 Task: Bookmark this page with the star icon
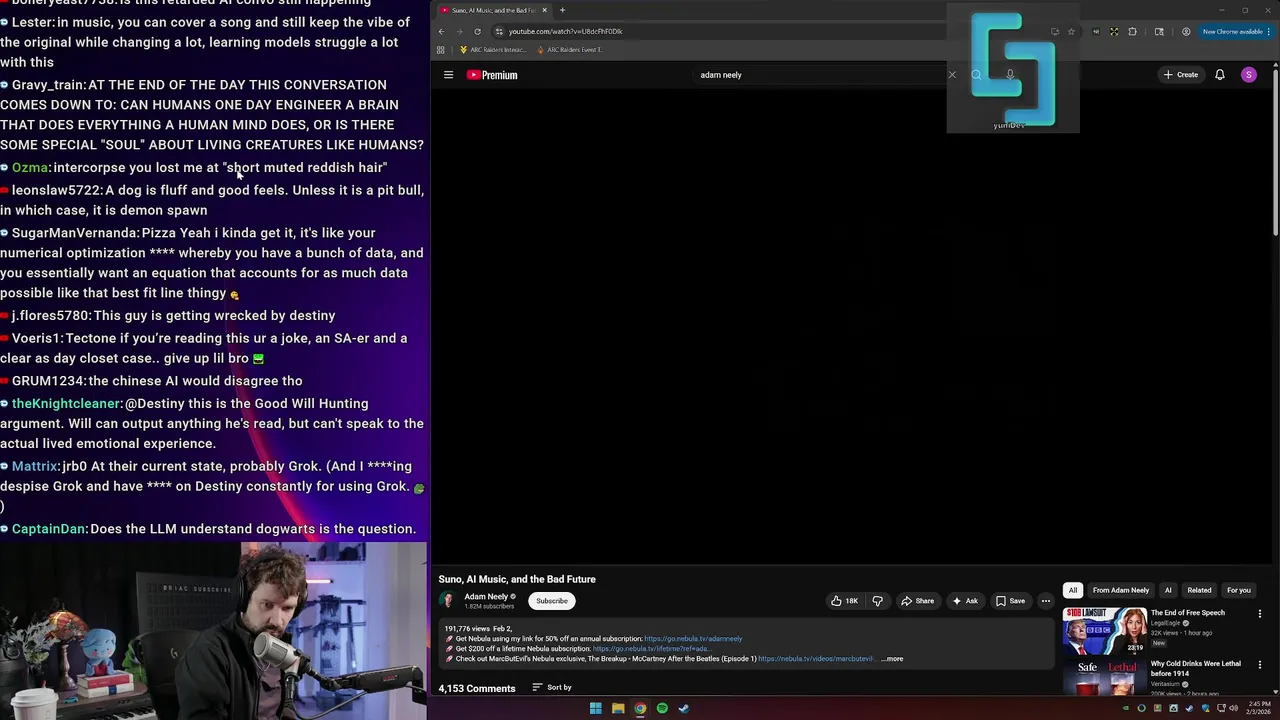point(1071,31)
